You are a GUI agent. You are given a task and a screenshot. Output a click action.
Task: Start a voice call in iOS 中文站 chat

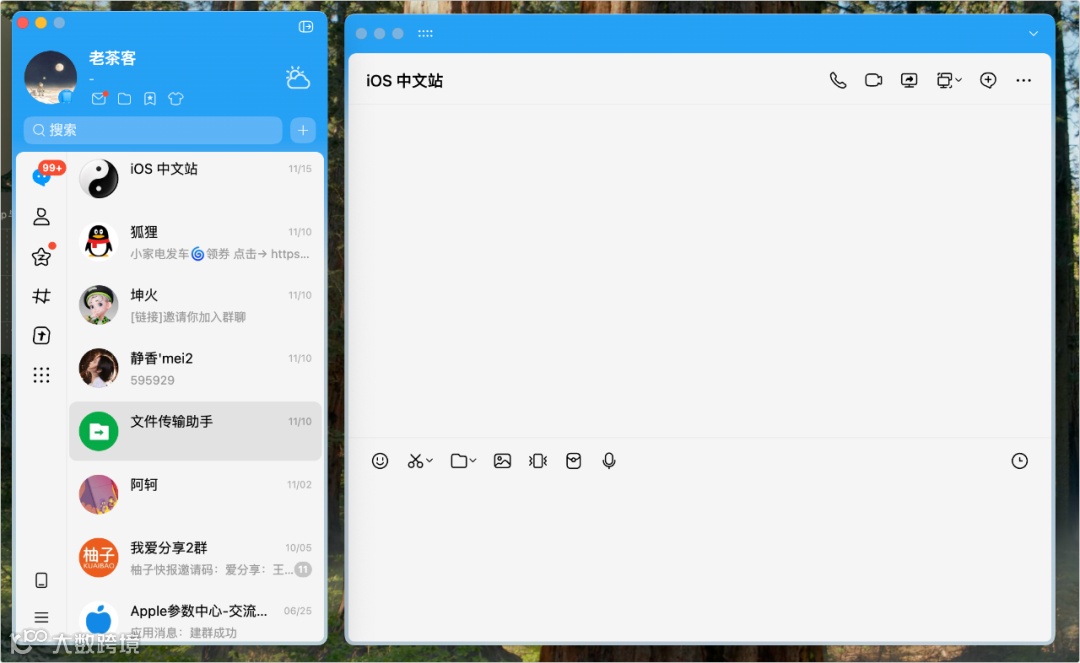[x=838, y=81]
